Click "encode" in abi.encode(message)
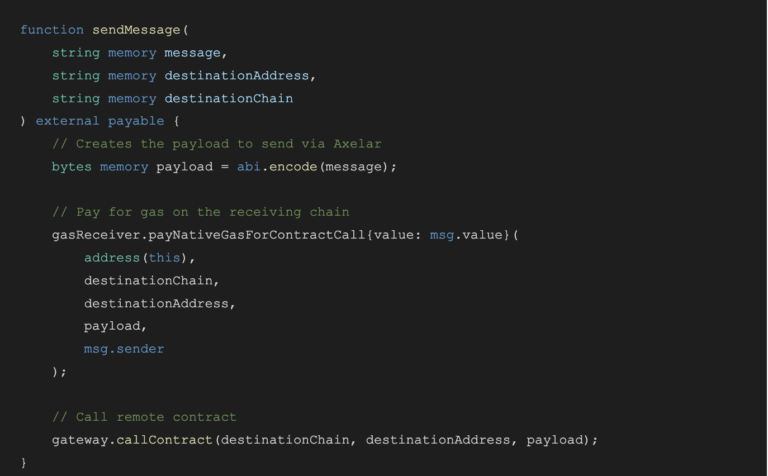Viewport: 768px width, 476px height. coord(293,167)
